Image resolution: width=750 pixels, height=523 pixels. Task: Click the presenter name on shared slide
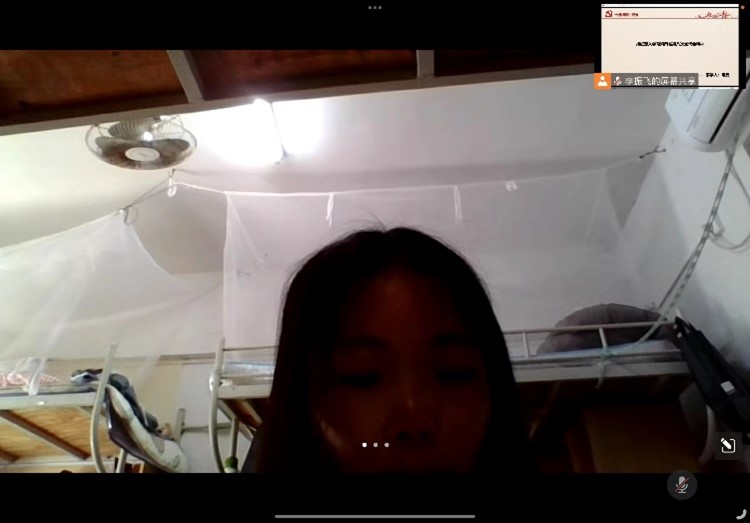(x=717, y=73)
